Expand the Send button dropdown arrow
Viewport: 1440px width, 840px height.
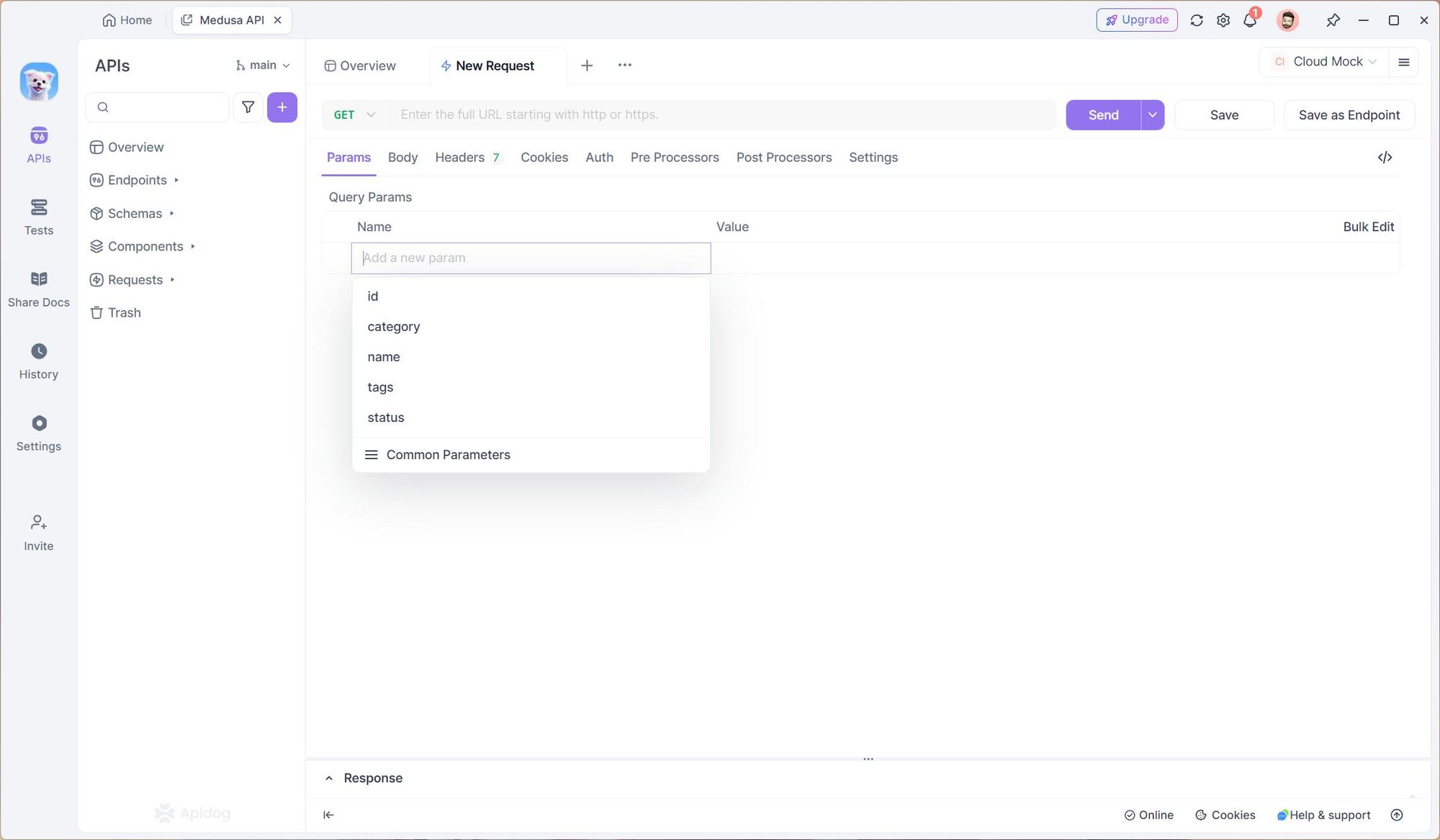coord(1152,115)
